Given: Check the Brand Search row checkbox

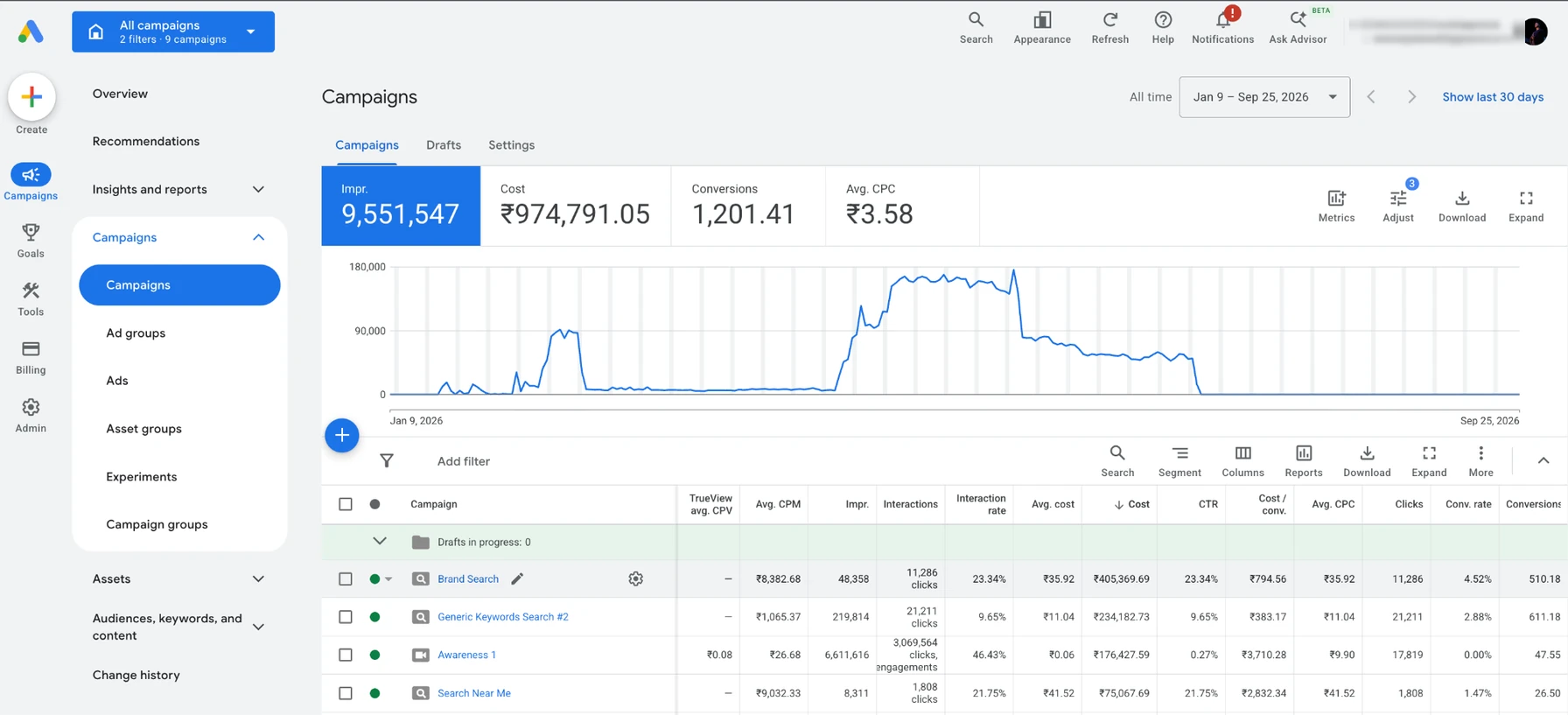Looking at the screenshot, I should pos(346,578).
